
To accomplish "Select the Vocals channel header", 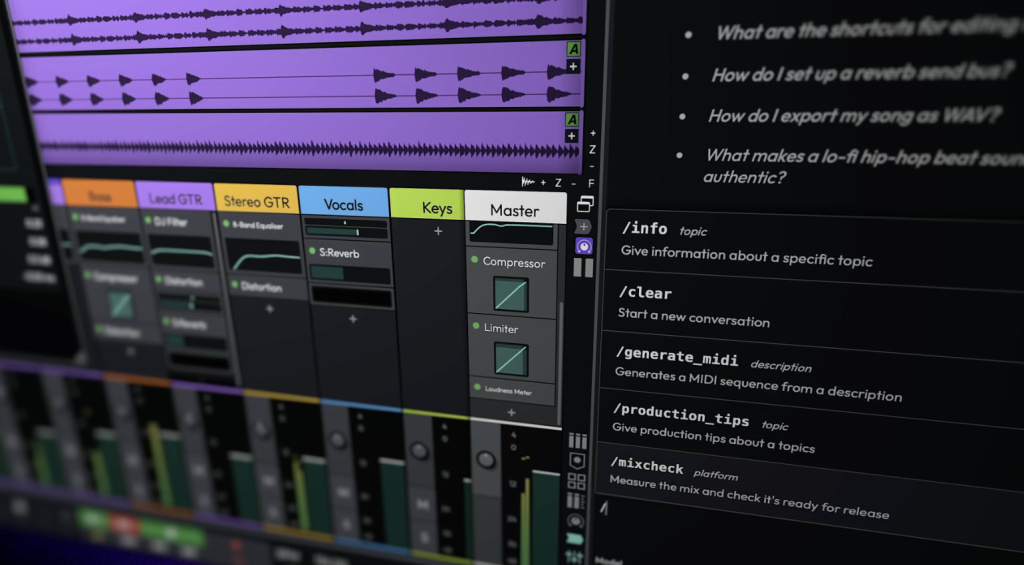I will (x=344, y=202).
